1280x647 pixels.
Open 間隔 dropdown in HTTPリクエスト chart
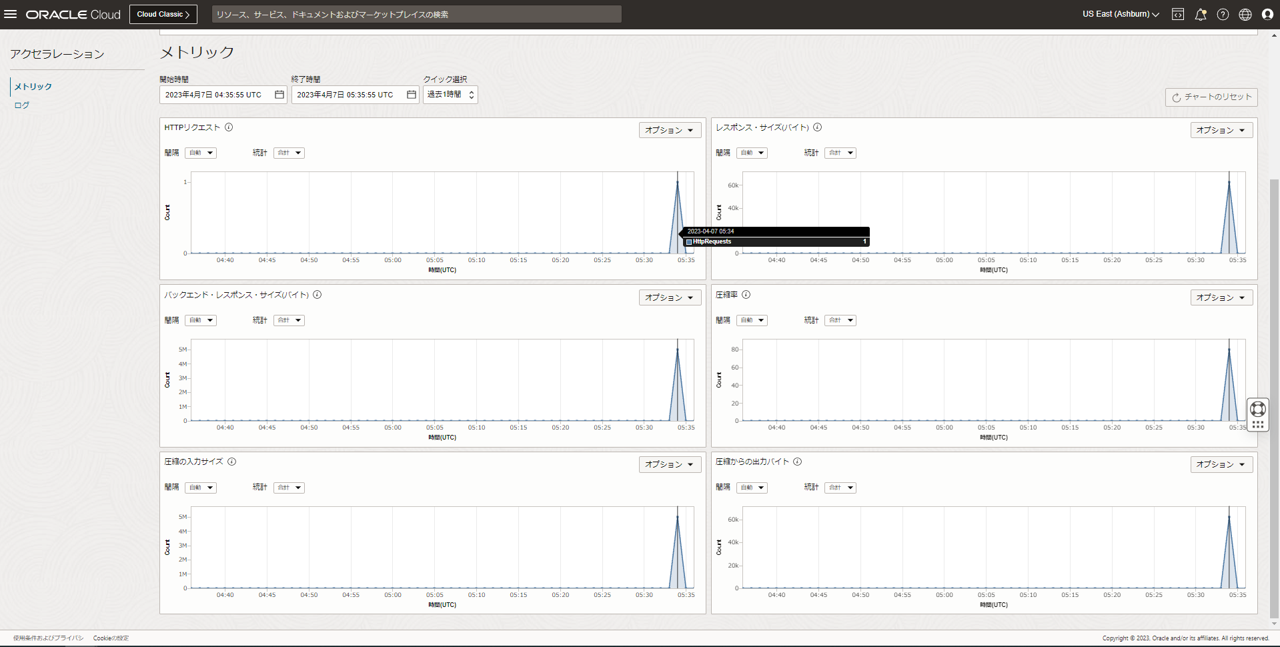[x=200, y=152]
